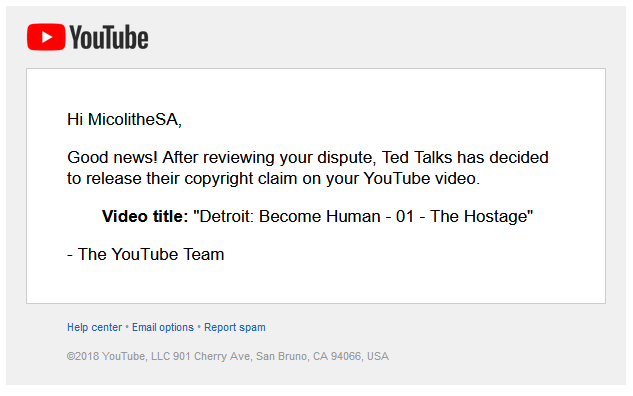Viewport: 633px width, 396px height.
Task: Click bullet separator after Help center
Action: coord(127,327)
